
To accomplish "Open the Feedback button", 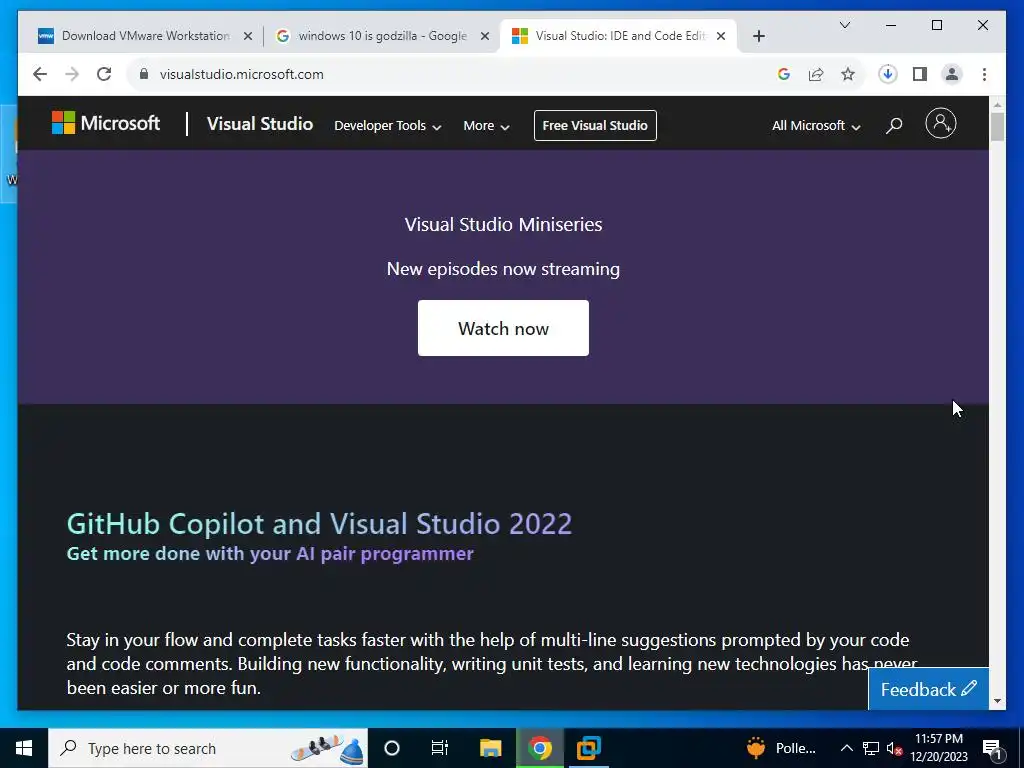I will [928, 689].
